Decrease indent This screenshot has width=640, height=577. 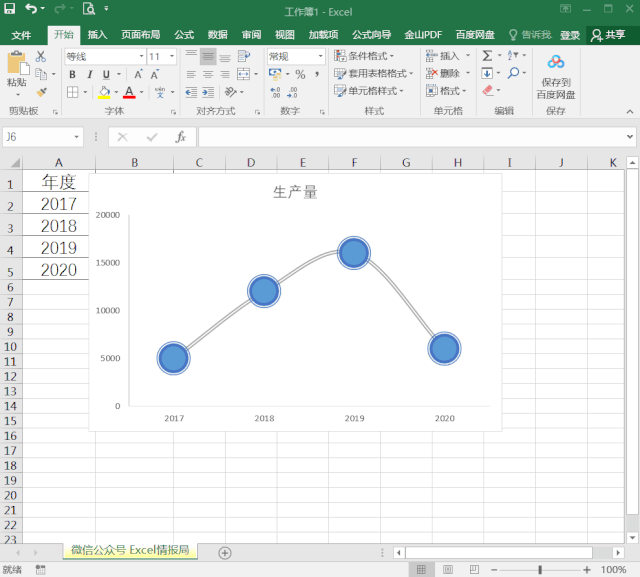(191, 92)
